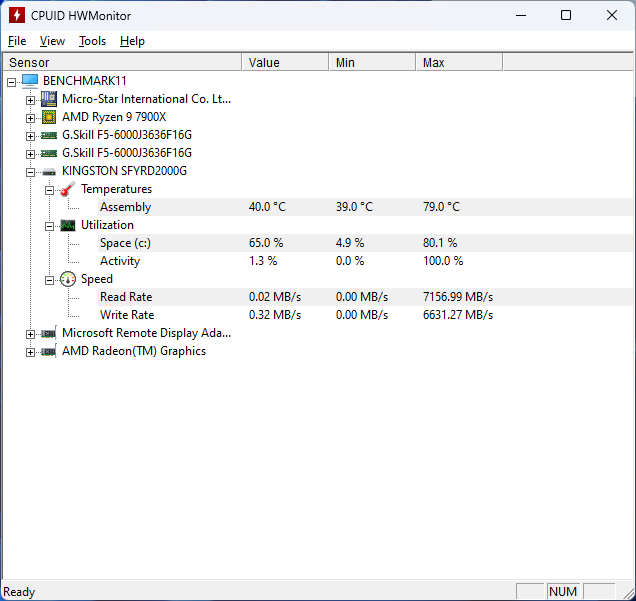
Task: Click the BENCHMARK11 computer monitor icon
Action: click(30, 81)
